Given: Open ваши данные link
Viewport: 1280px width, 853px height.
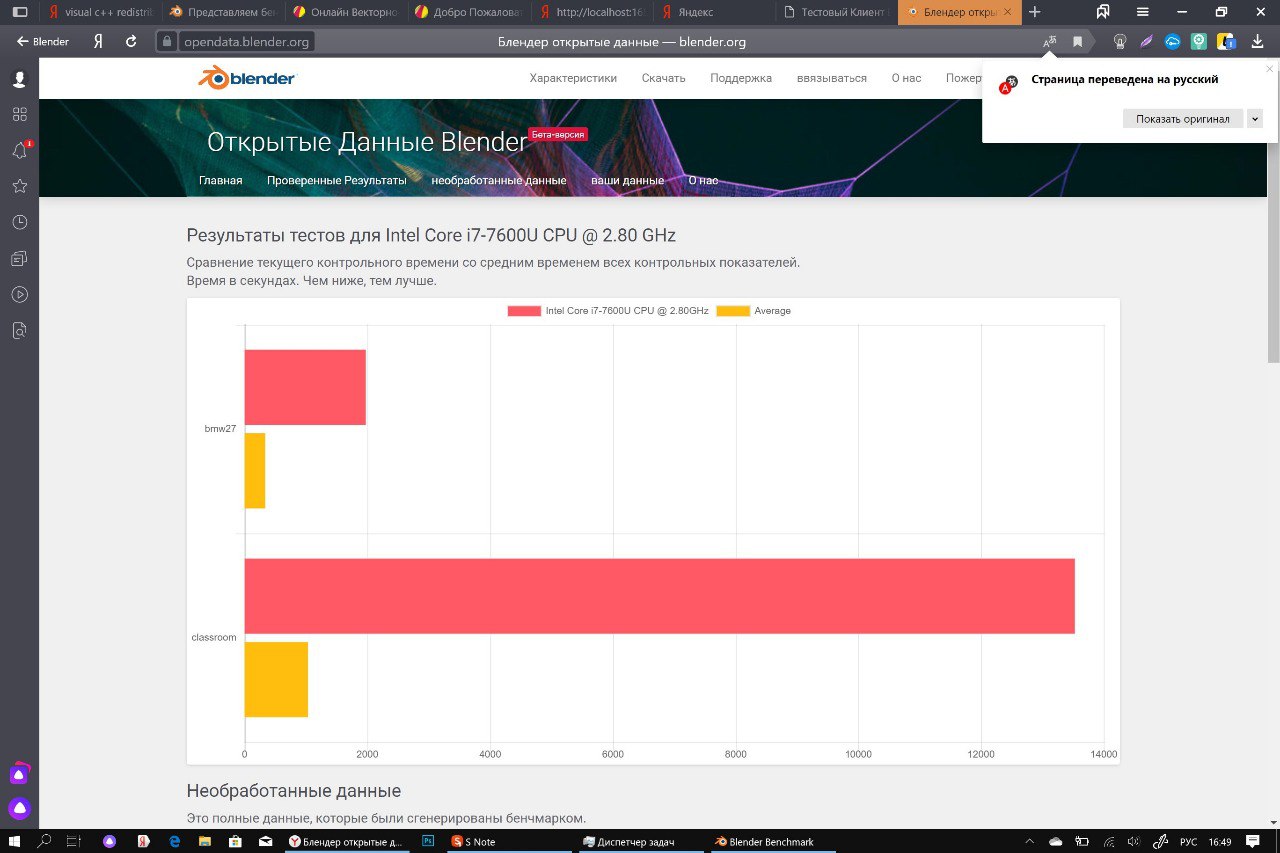Looking at the screenshot, I should coord(627,181).
